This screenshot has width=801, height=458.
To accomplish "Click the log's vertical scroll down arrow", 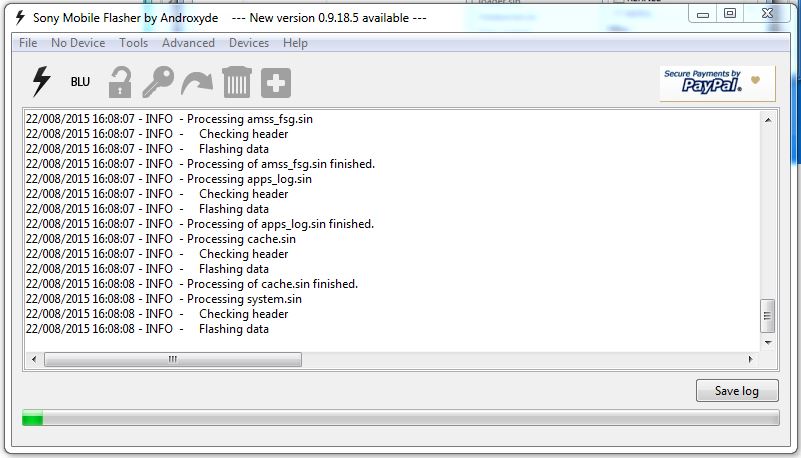I will pos(768,343).
